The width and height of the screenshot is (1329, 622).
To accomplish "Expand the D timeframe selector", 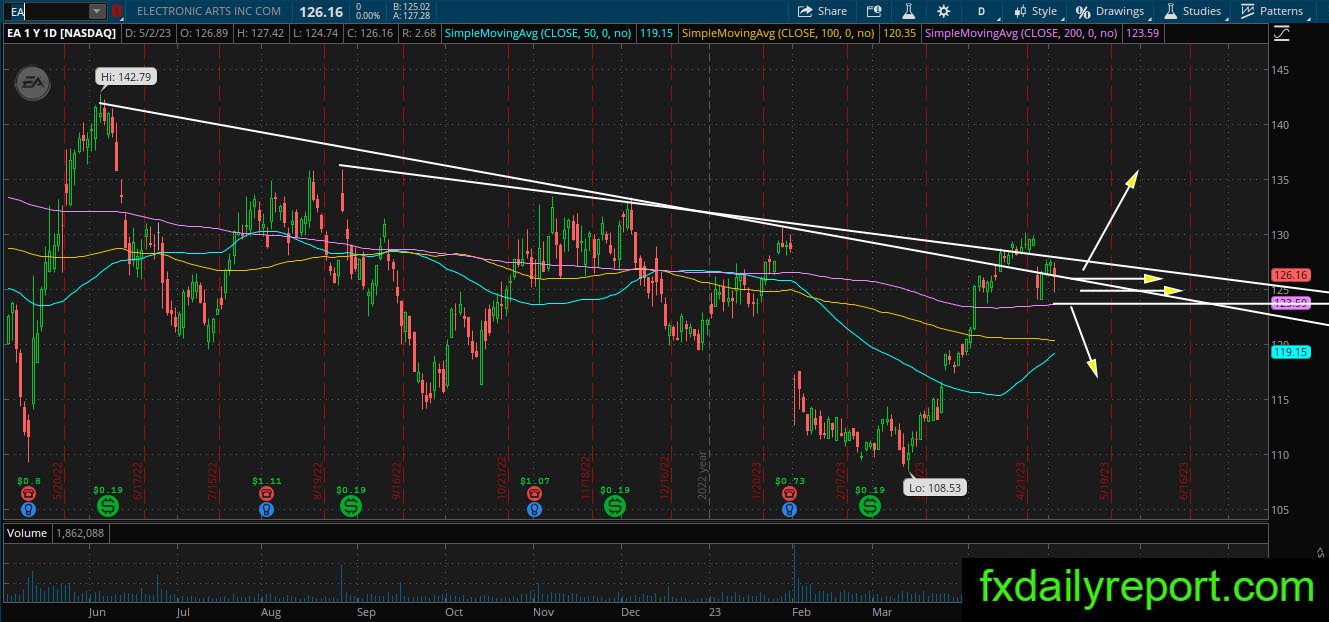I will [x=981, y=11].
